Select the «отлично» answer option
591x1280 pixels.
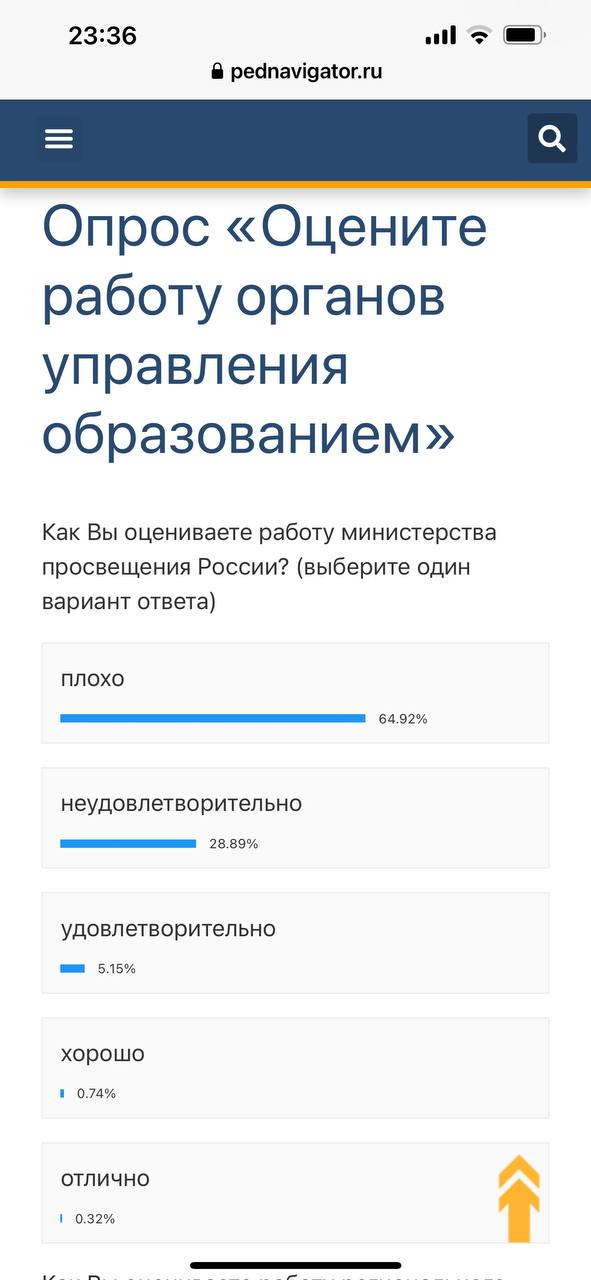(x=295, y=1193)
